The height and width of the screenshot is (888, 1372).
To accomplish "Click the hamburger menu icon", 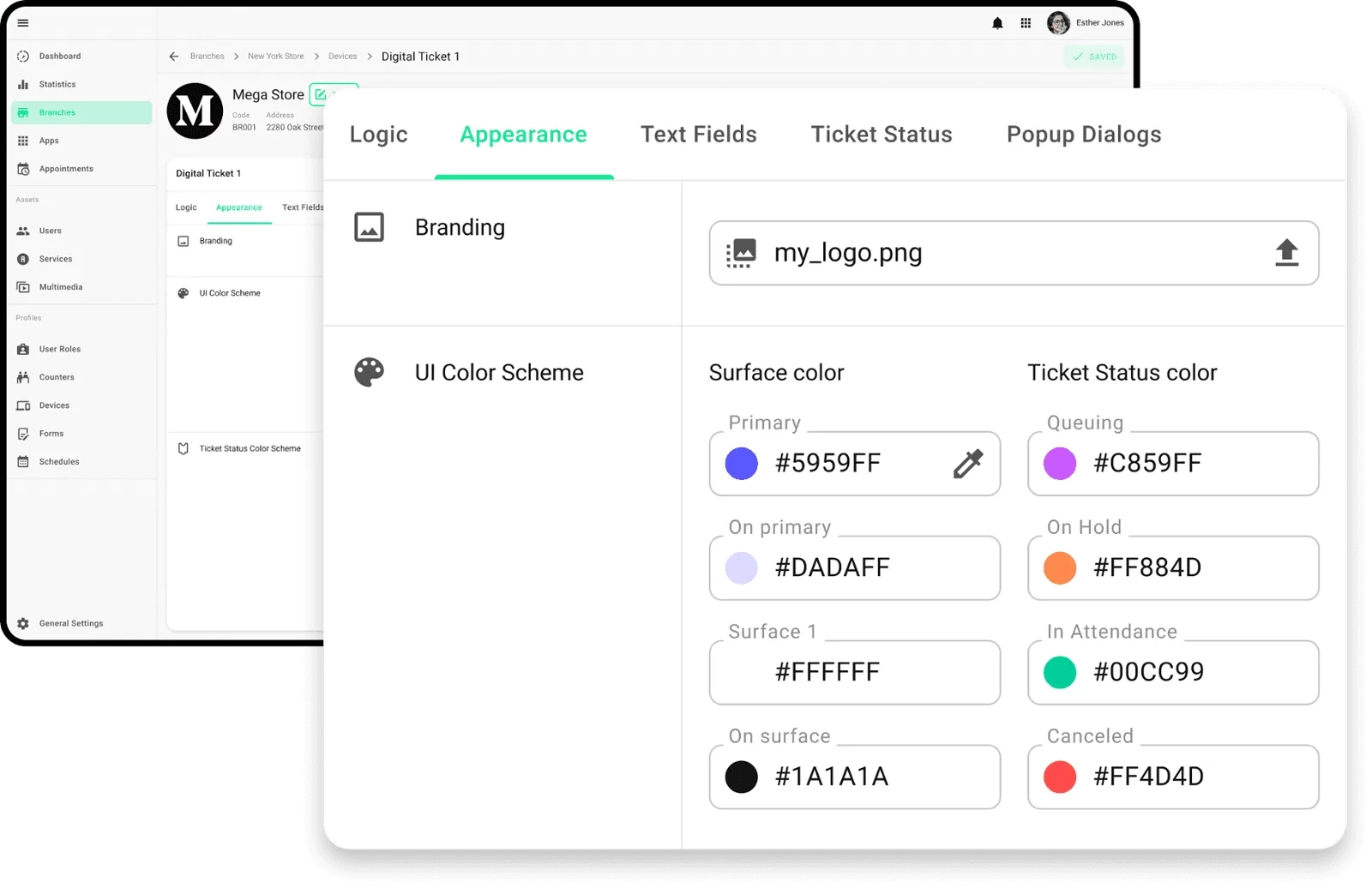I will [x=23, y=23].
